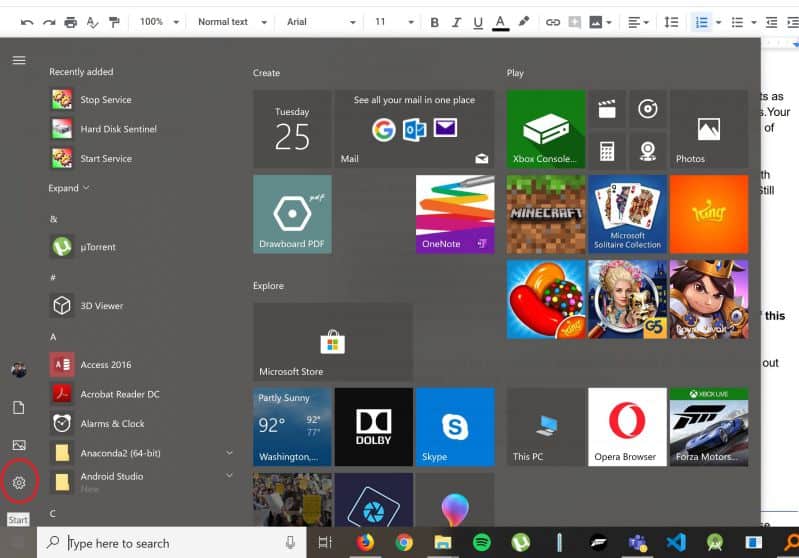Viewport: 799px width, 558px height.
Task: Open the Normal text style dropdown
Action: tap(232, 22)
